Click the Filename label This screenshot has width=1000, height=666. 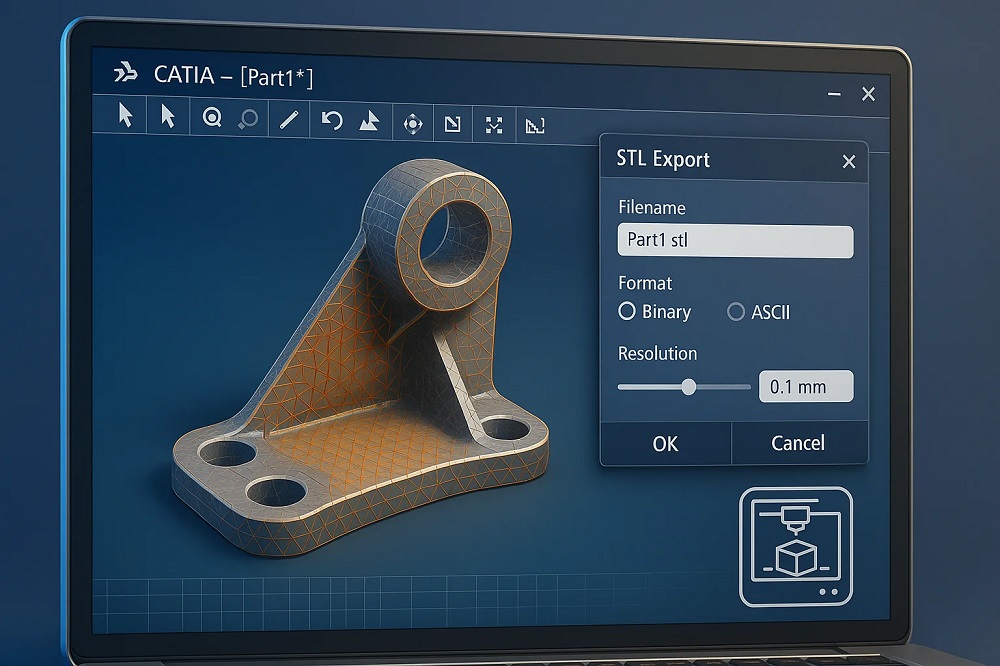(x=652, y=208)
